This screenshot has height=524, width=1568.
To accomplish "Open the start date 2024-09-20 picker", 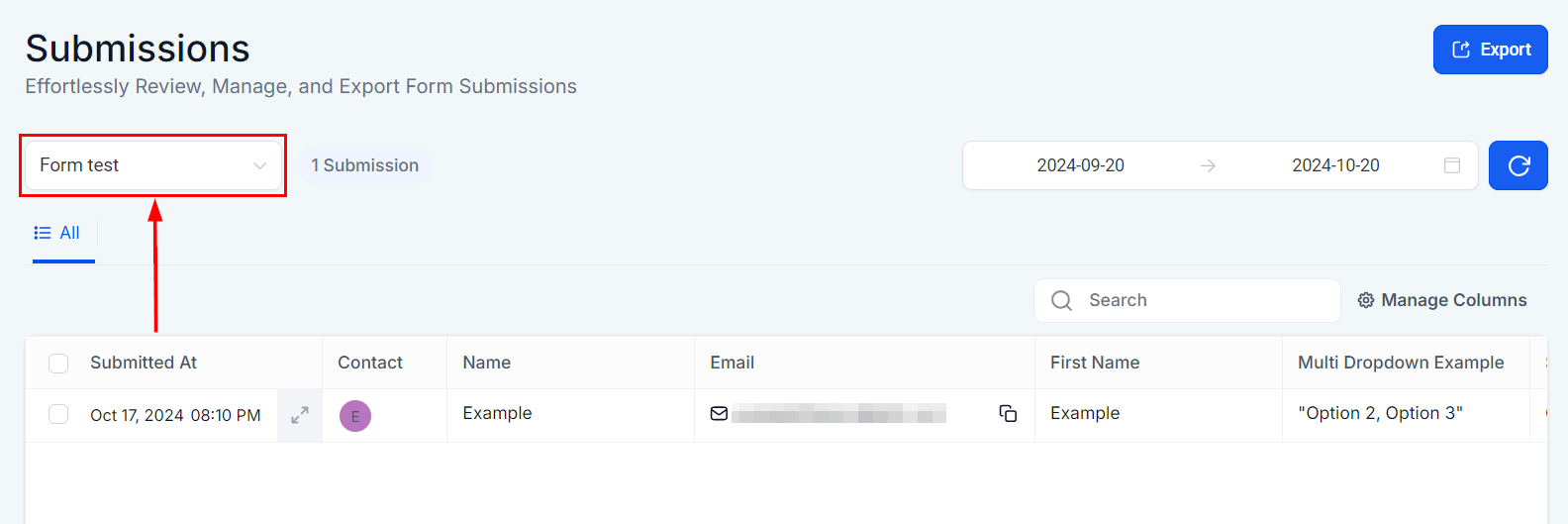I will (x=1080, y=165).
